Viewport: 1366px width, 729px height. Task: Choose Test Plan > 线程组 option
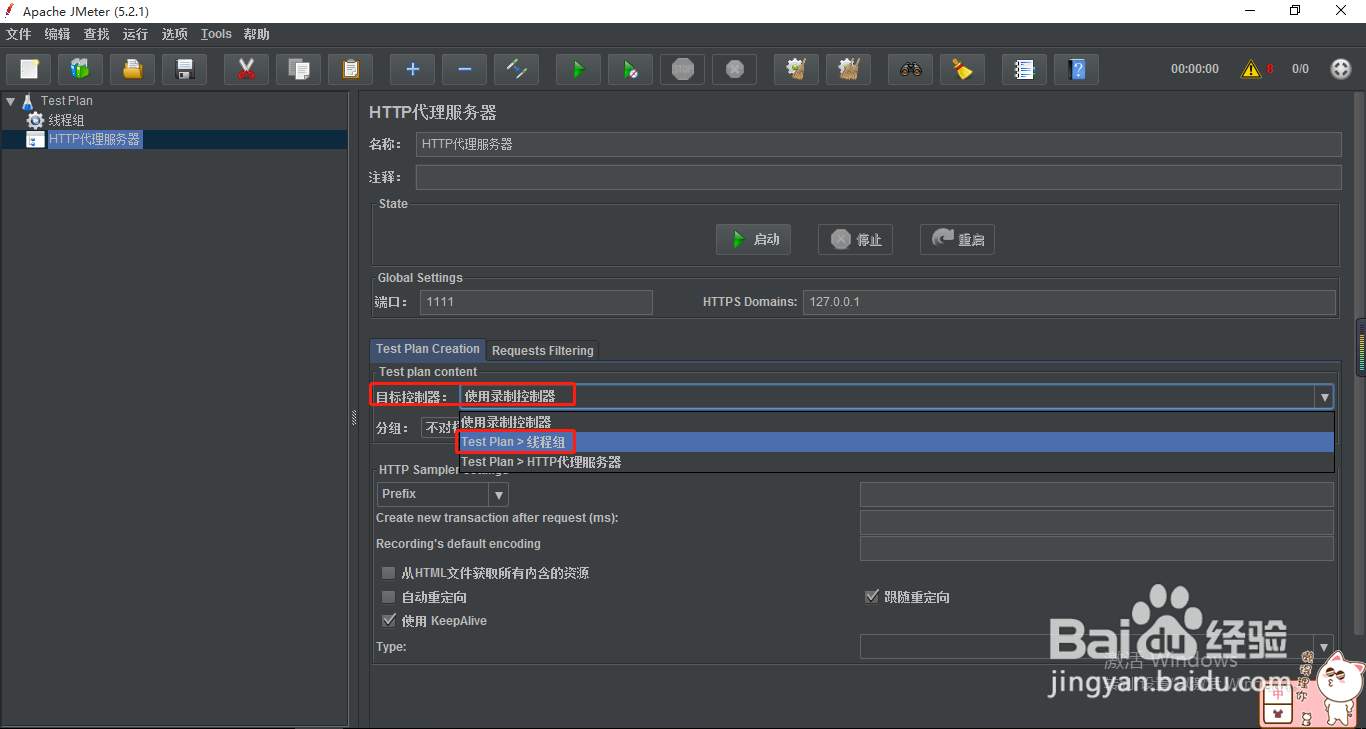(x=896, y=442)
